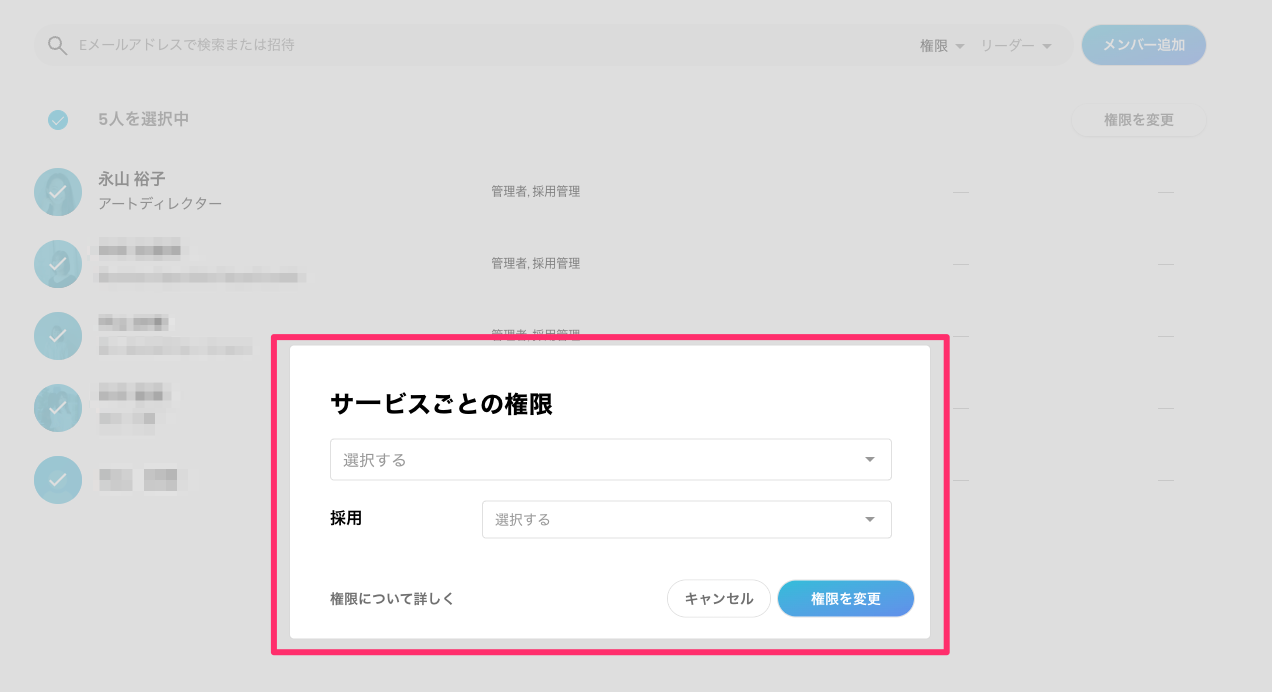Click the arrow of the top dialog dropdown
This screenshot has width=1272, height=692.
coord(870,460)
